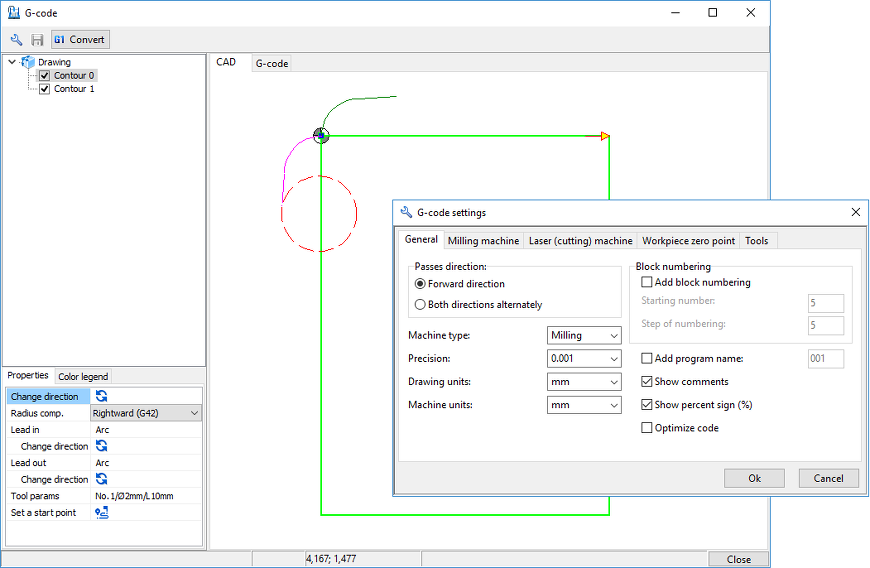Uncheck Show percent sign (%) checkbox
Image resolution: width=870 pixels, height=568 pixels.
[x=646, y=405]
